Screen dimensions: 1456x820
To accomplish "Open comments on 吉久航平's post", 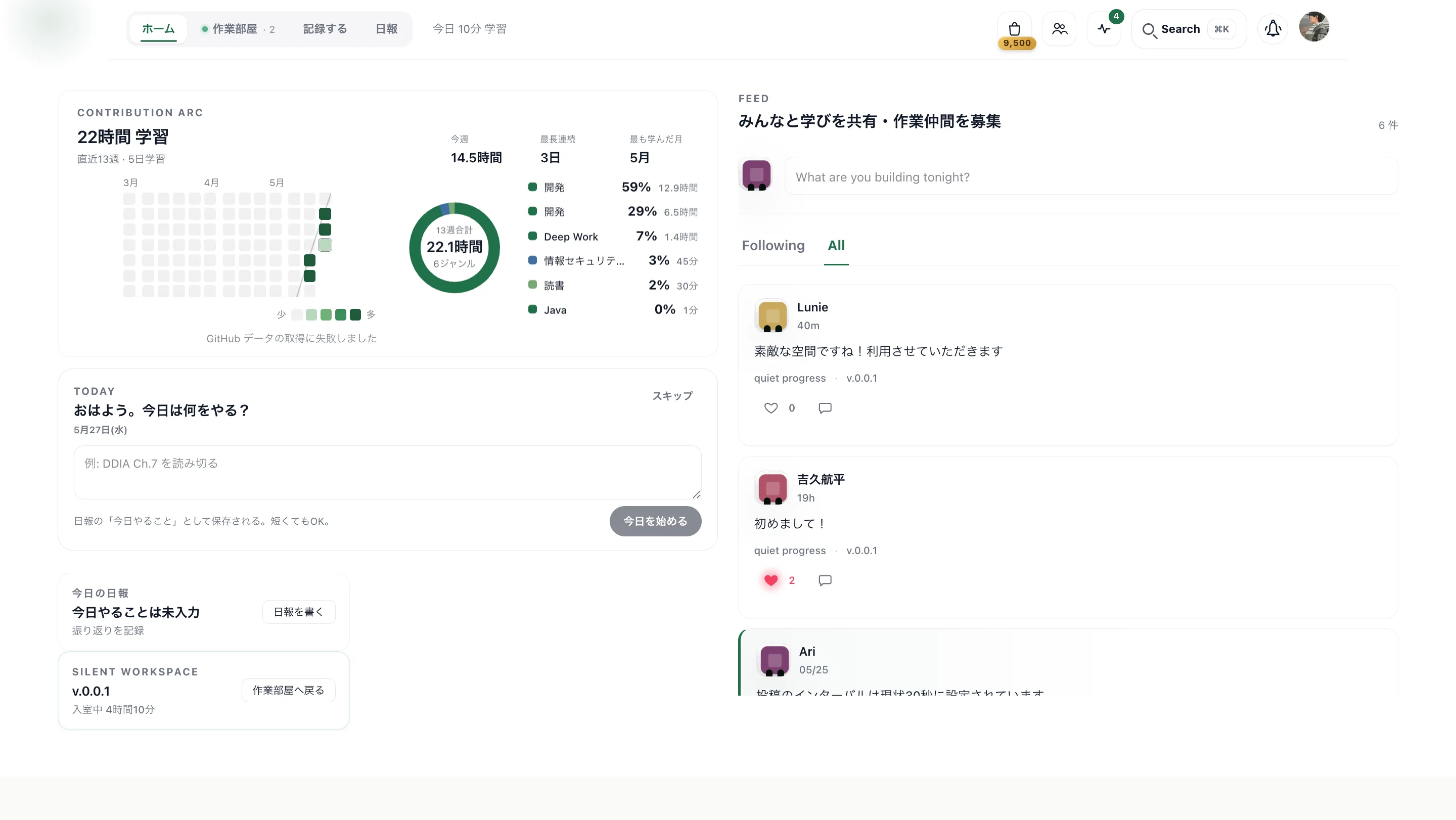I will coord(825,580).
